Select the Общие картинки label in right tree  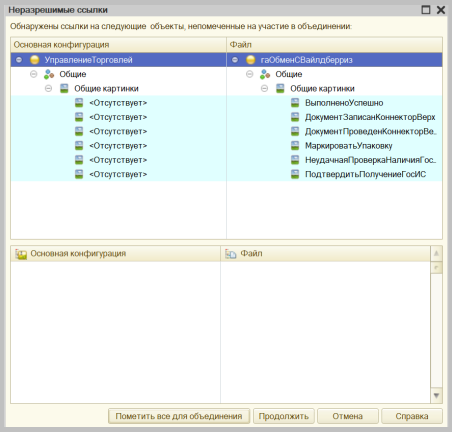click(322, 89)
